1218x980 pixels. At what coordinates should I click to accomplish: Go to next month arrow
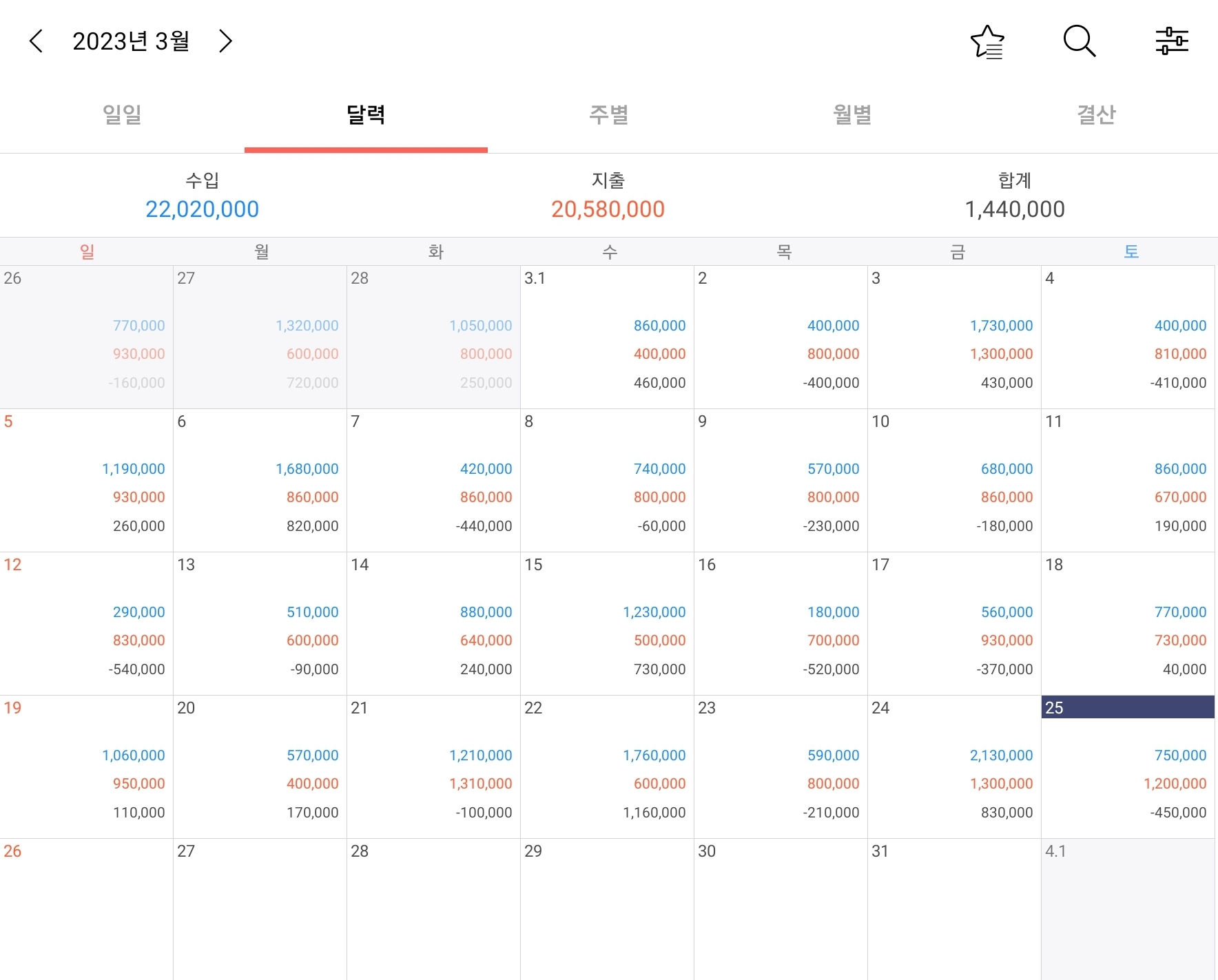click(225, 41)
